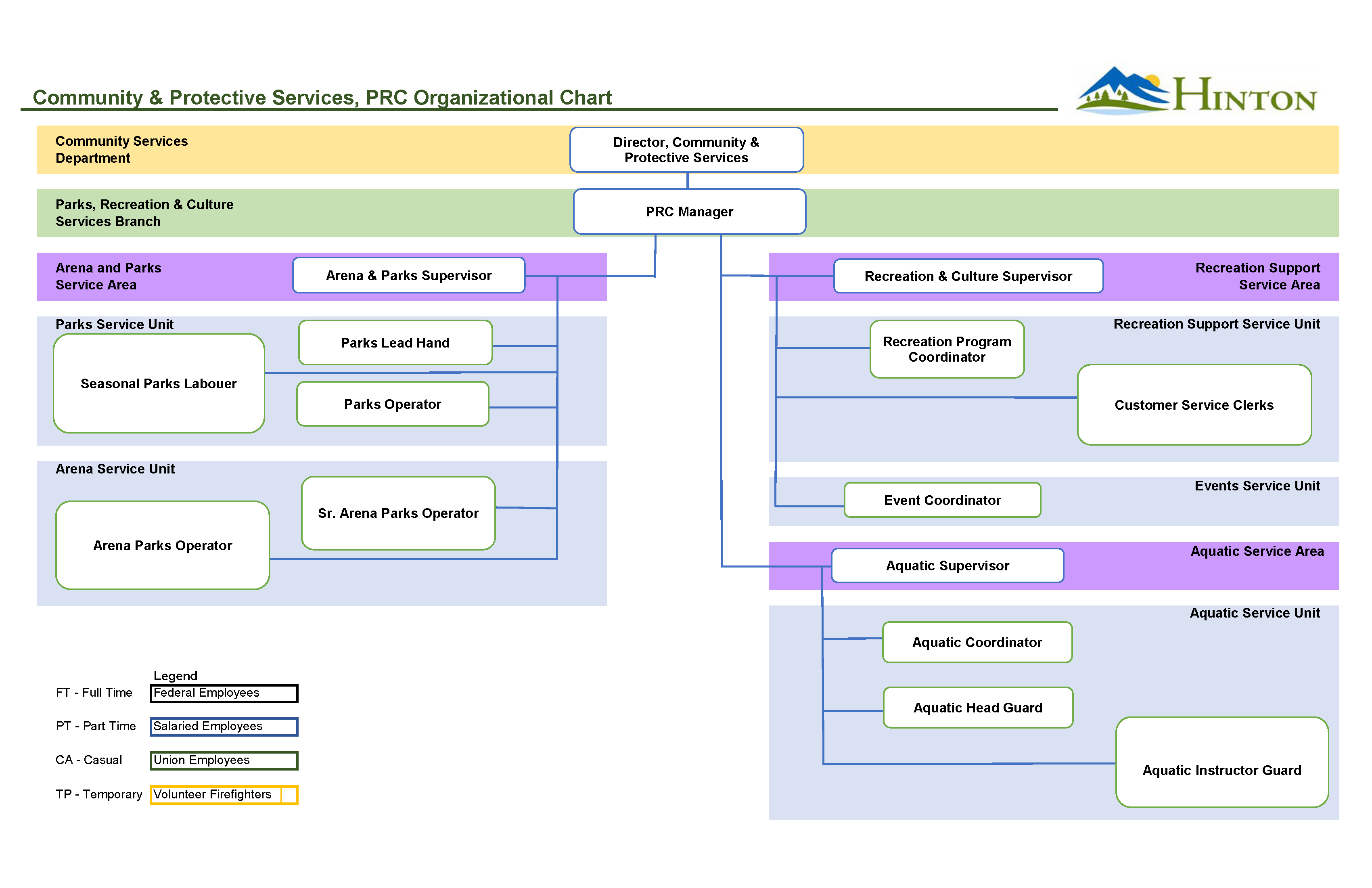Select the Director, Community & Protective Services box

pyautogui.click(x=686, y=149)
